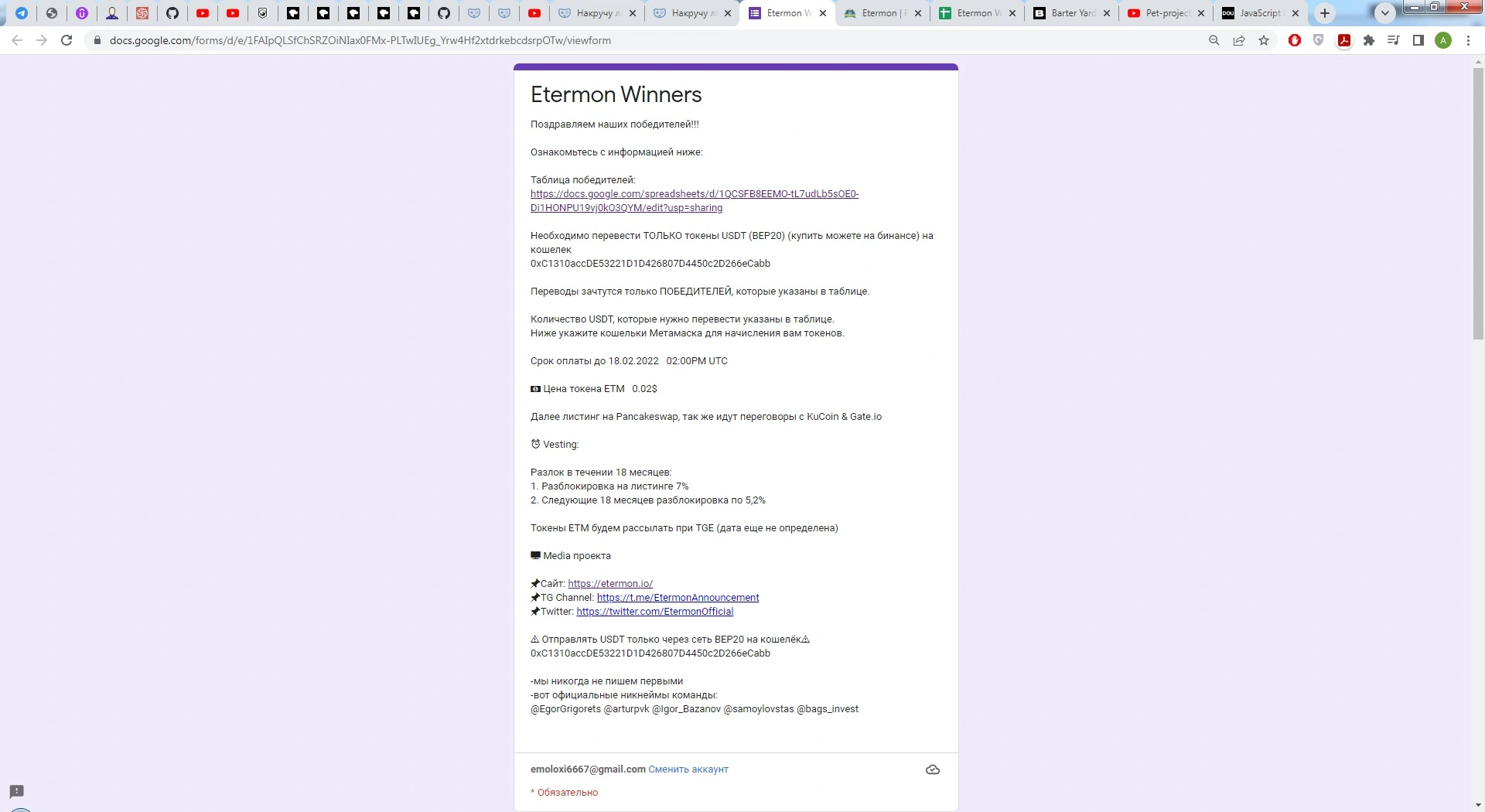Image resolution: width=1485 pixels, height=812 pixels.
Task: Expand the tab search dropdown
Action: (x=1384, y=13)
